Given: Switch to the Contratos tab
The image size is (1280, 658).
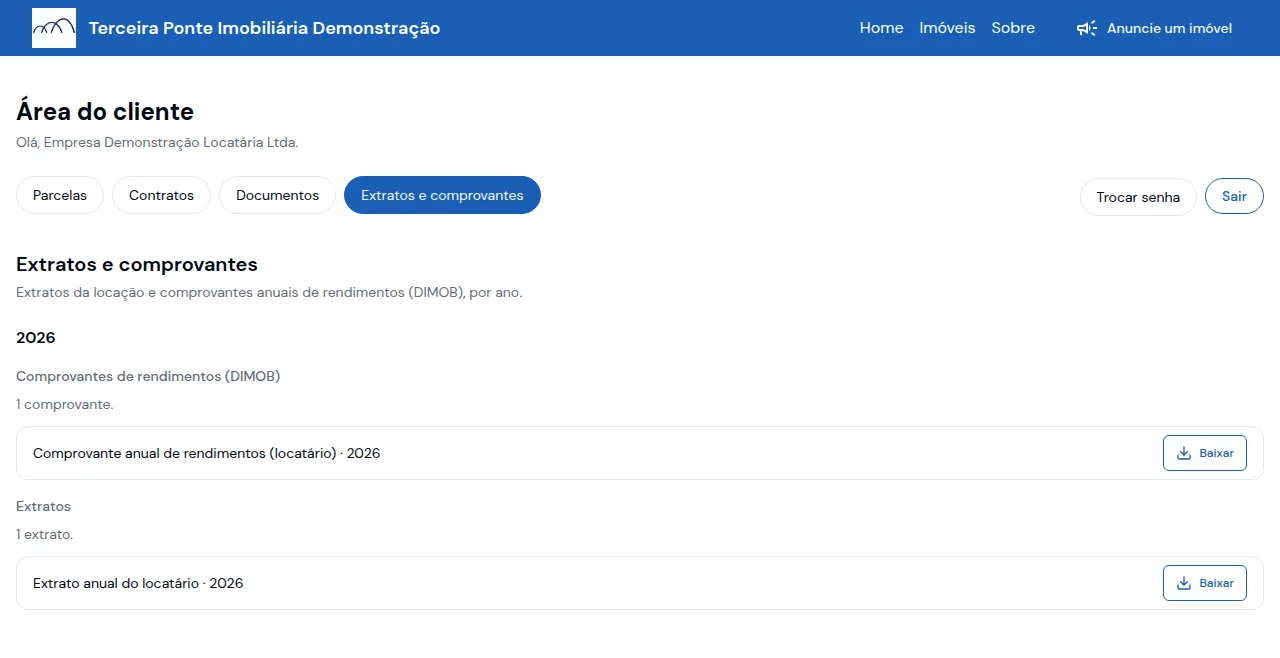Looking at the screenshot, I should coord(161,195).
